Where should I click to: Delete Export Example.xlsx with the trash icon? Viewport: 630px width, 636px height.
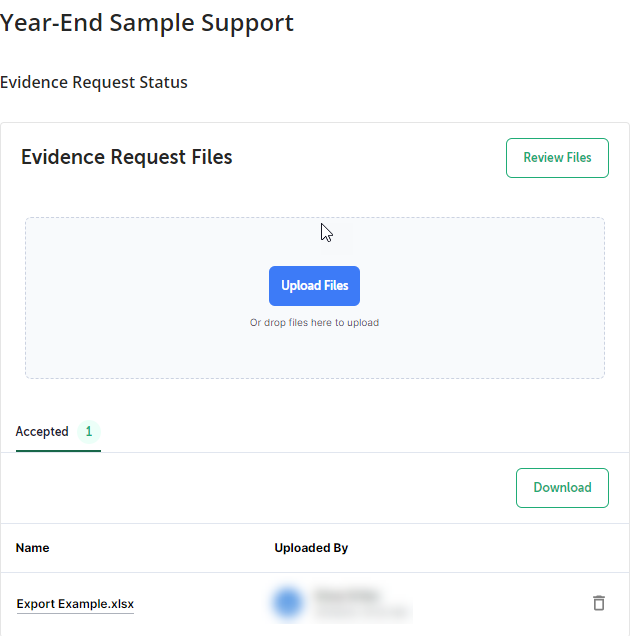click(x=599, y=603)
